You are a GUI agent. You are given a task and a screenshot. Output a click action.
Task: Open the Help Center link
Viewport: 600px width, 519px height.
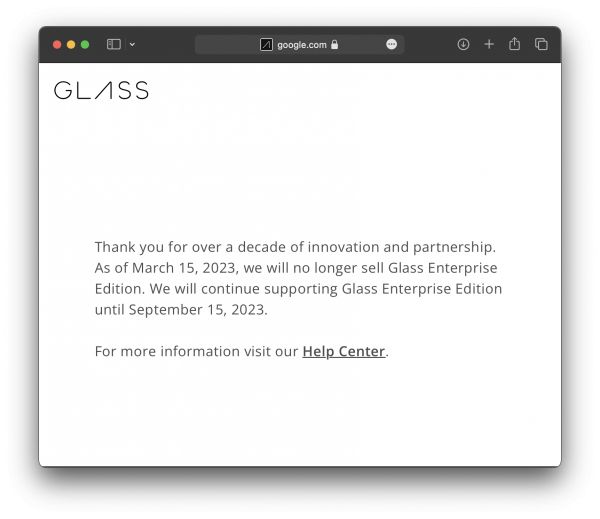tap(343, 351)
